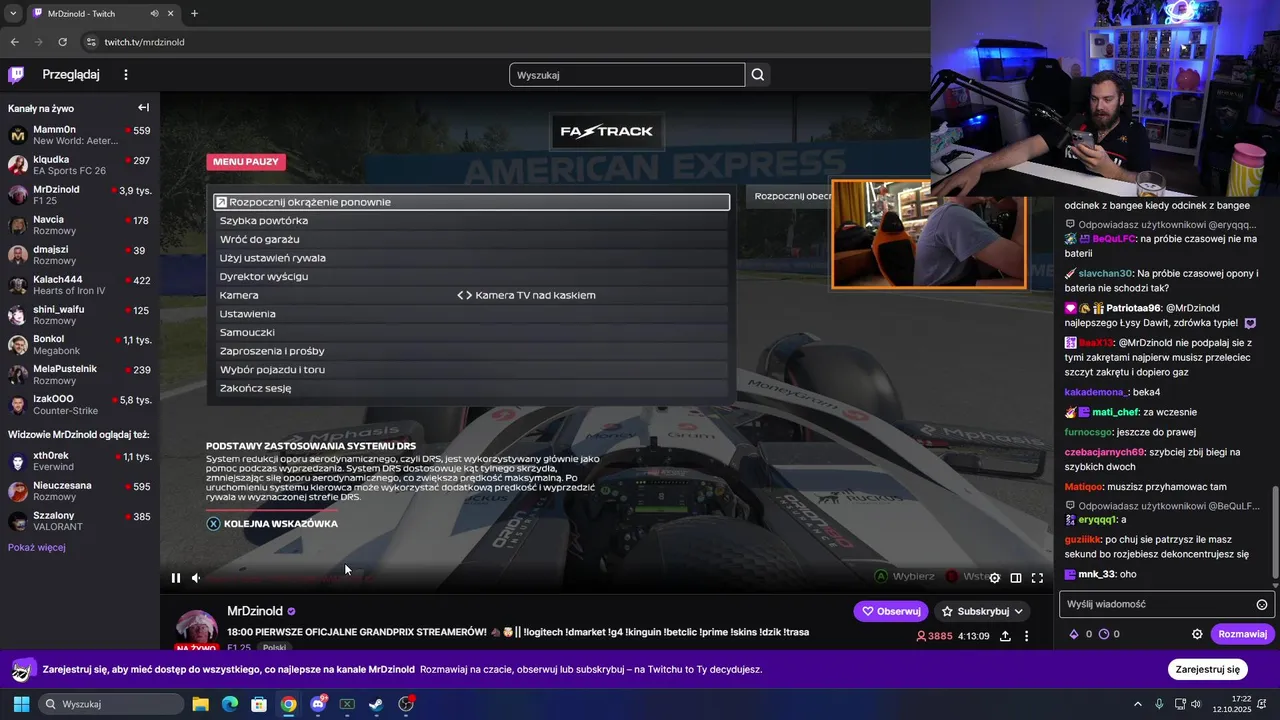The height and width of the screenshot is (720, 1280).
Task: Open Kalach444 Hearts of Iron IV channel
Action: pos(80,285)
